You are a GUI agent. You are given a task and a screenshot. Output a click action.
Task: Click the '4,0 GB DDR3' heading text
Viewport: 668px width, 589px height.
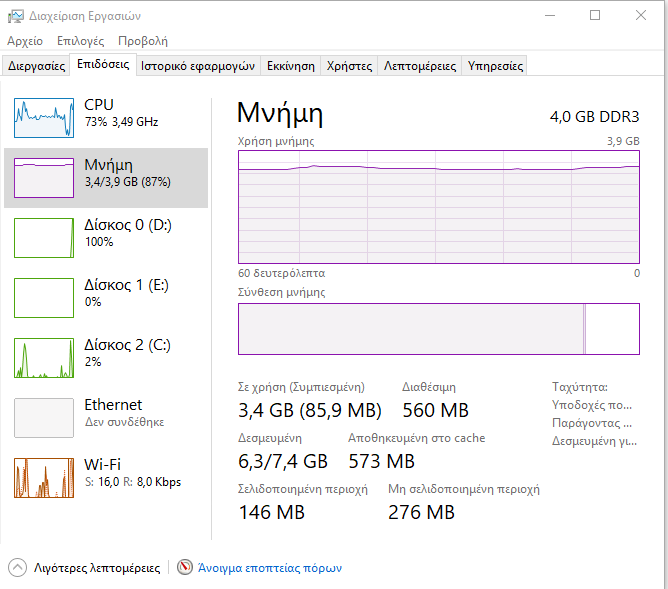tap(594, 117)
